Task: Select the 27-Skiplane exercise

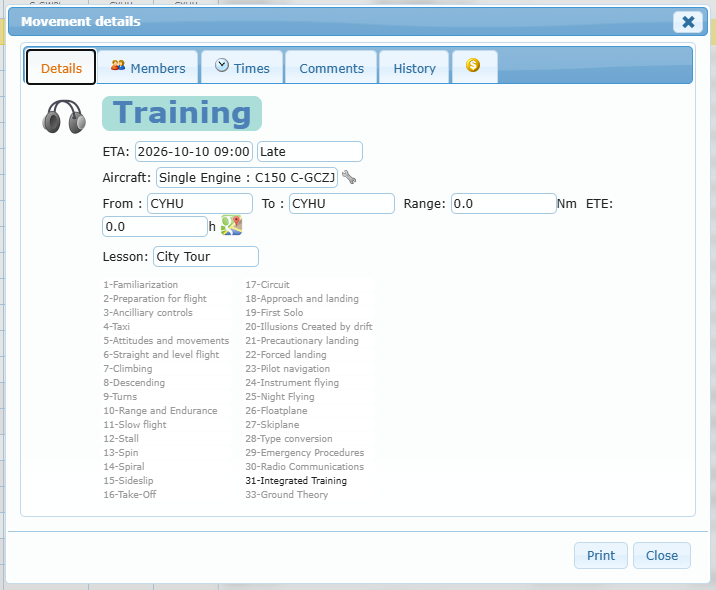Action: pos(272,425)
